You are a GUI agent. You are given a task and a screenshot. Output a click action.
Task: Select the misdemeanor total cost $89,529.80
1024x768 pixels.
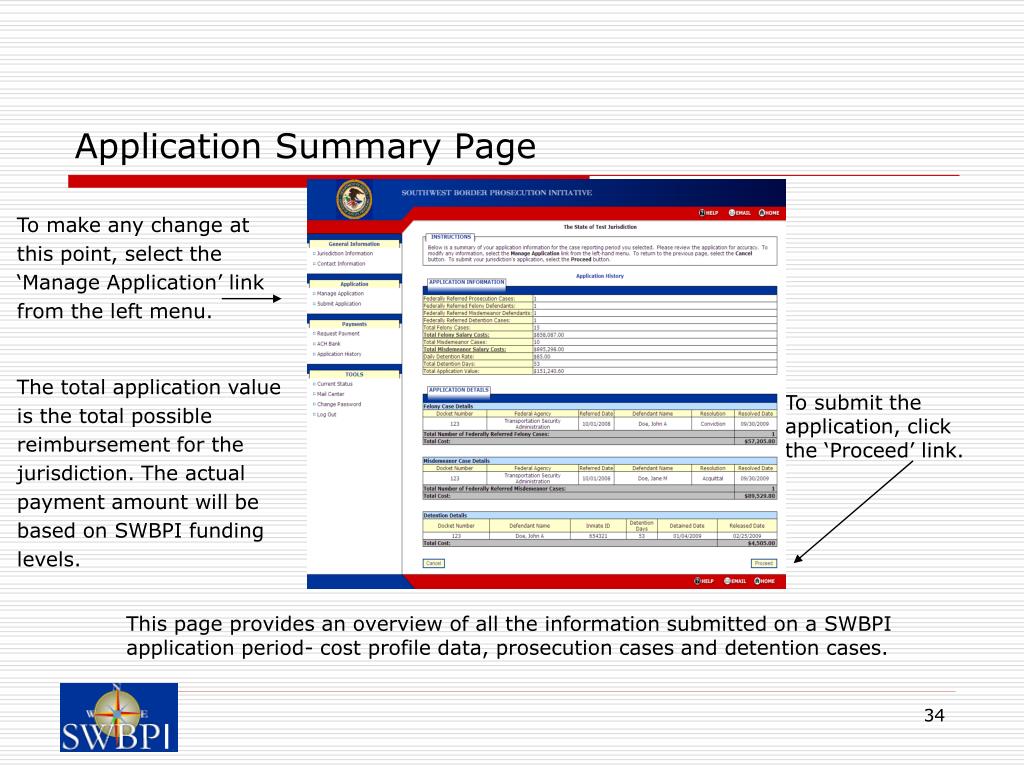tap(760, 496)
